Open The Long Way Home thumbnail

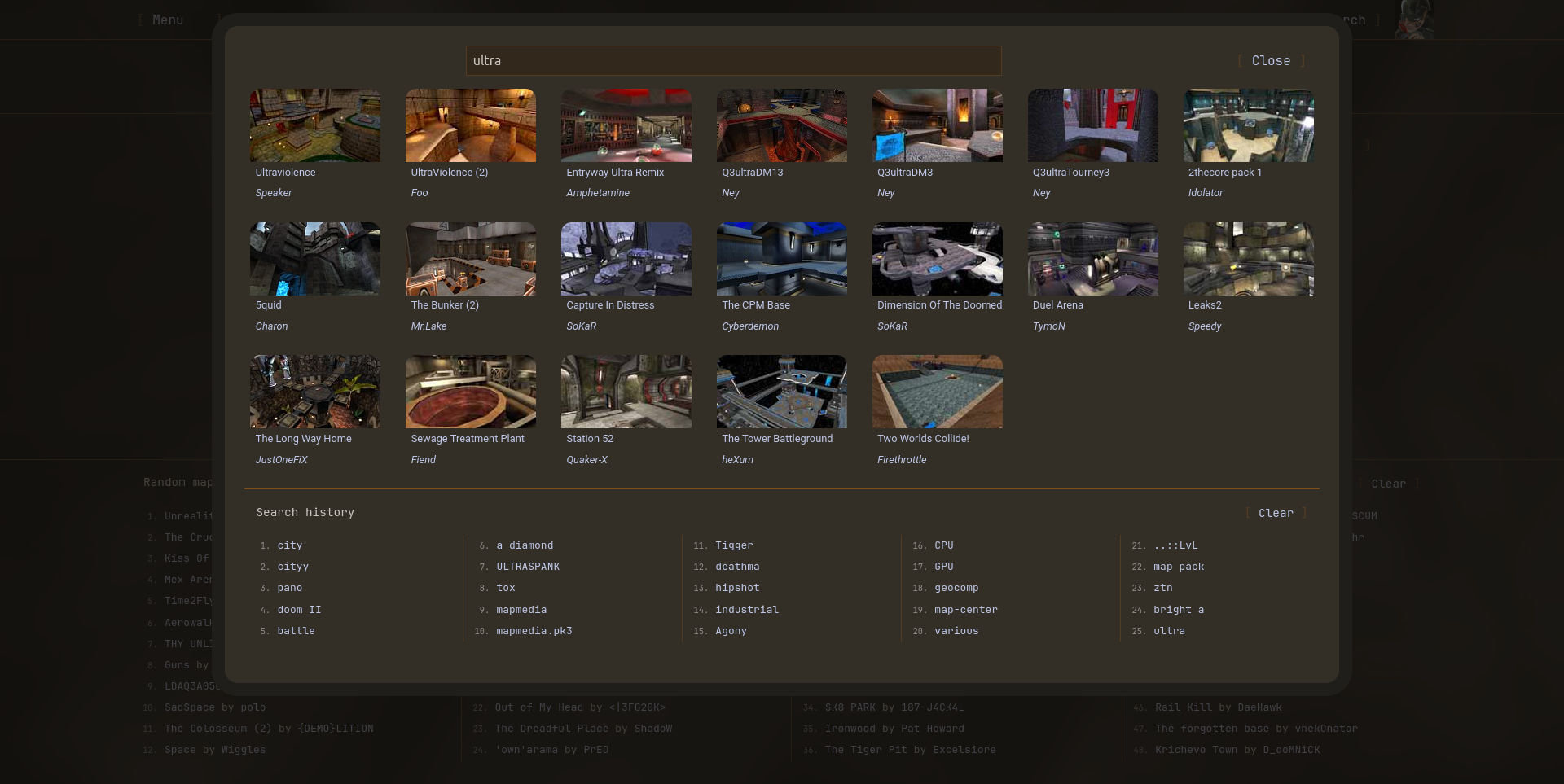coord(314,392)
